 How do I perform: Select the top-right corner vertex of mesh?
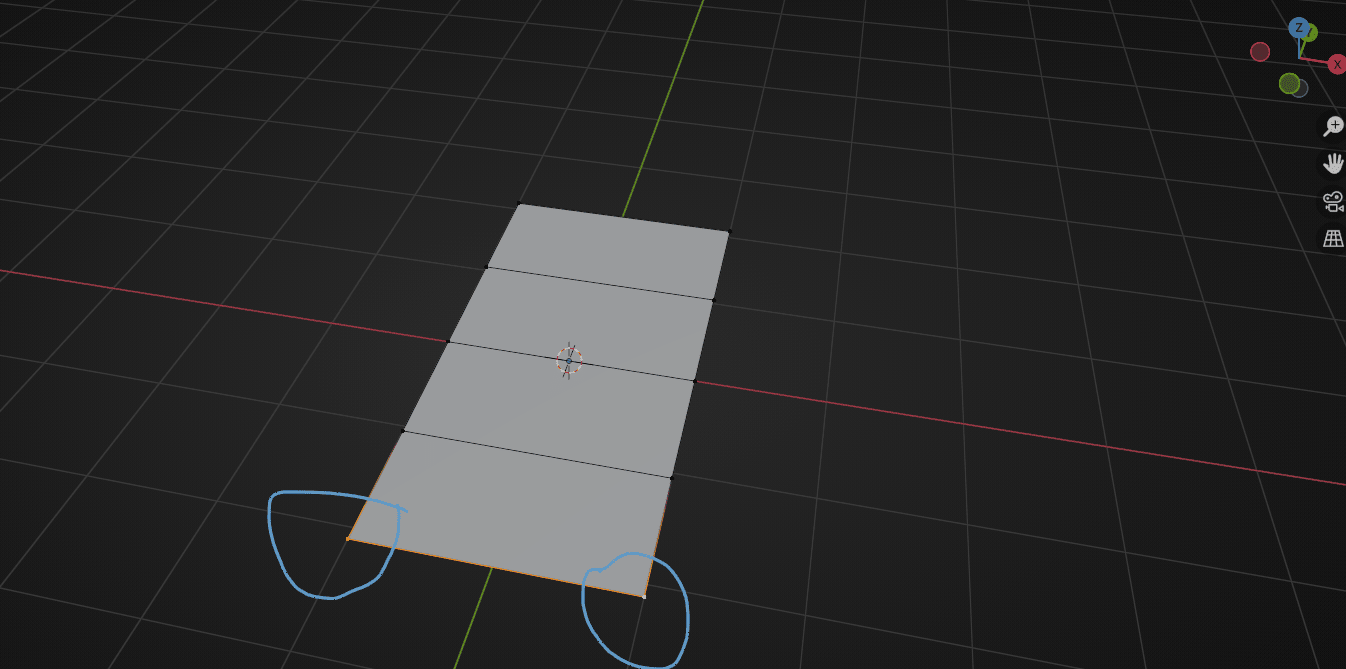pos(730,232)
